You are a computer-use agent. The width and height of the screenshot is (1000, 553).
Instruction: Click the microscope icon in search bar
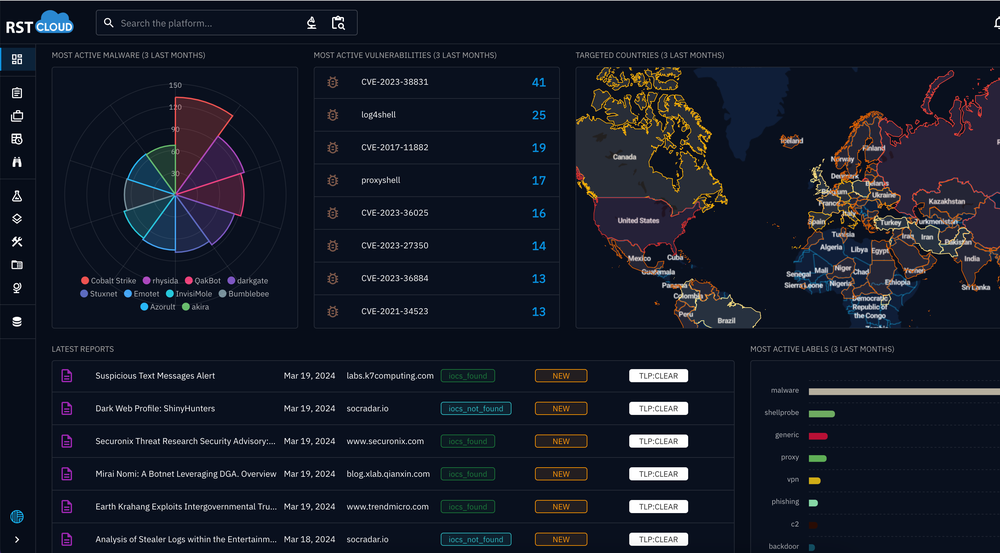[311, 23]
